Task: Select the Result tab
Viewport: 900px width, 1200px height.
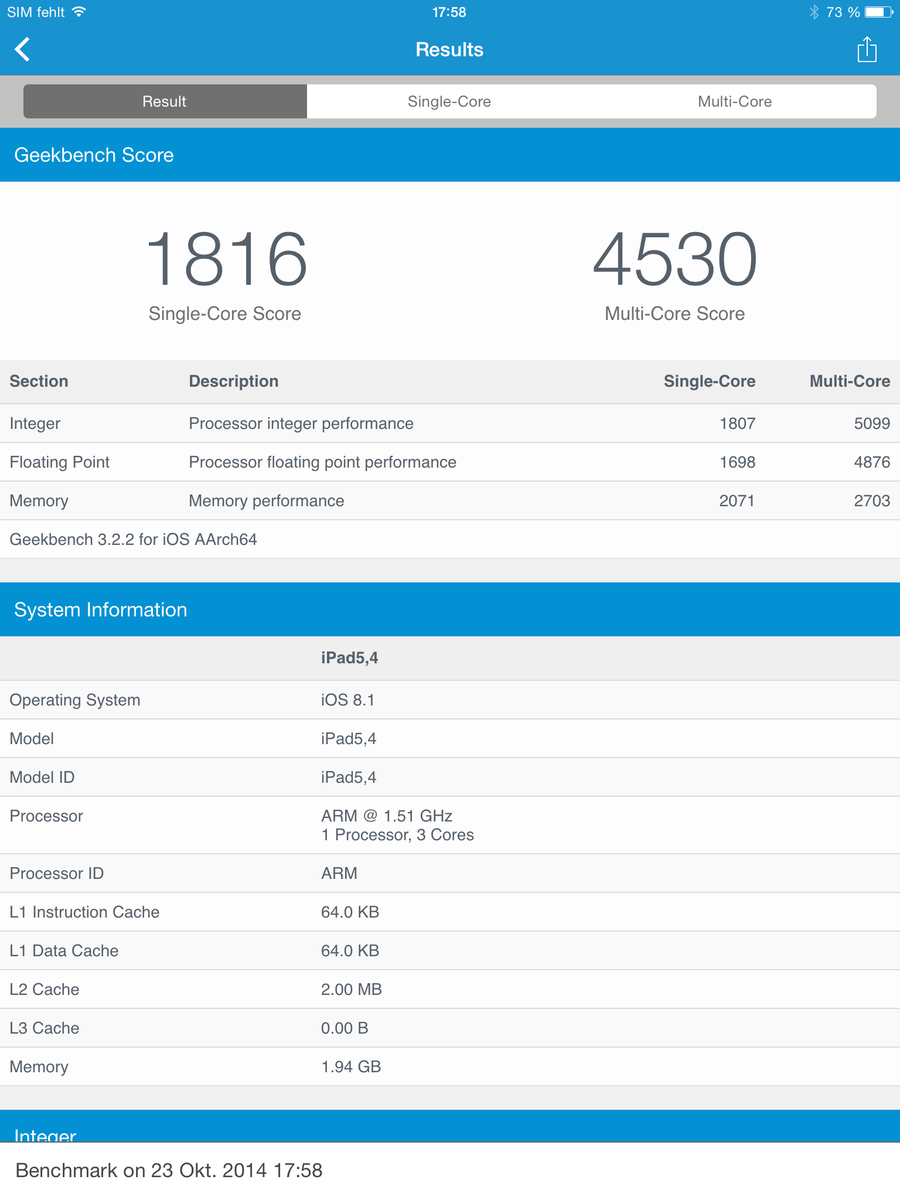Action: [165, 101]
